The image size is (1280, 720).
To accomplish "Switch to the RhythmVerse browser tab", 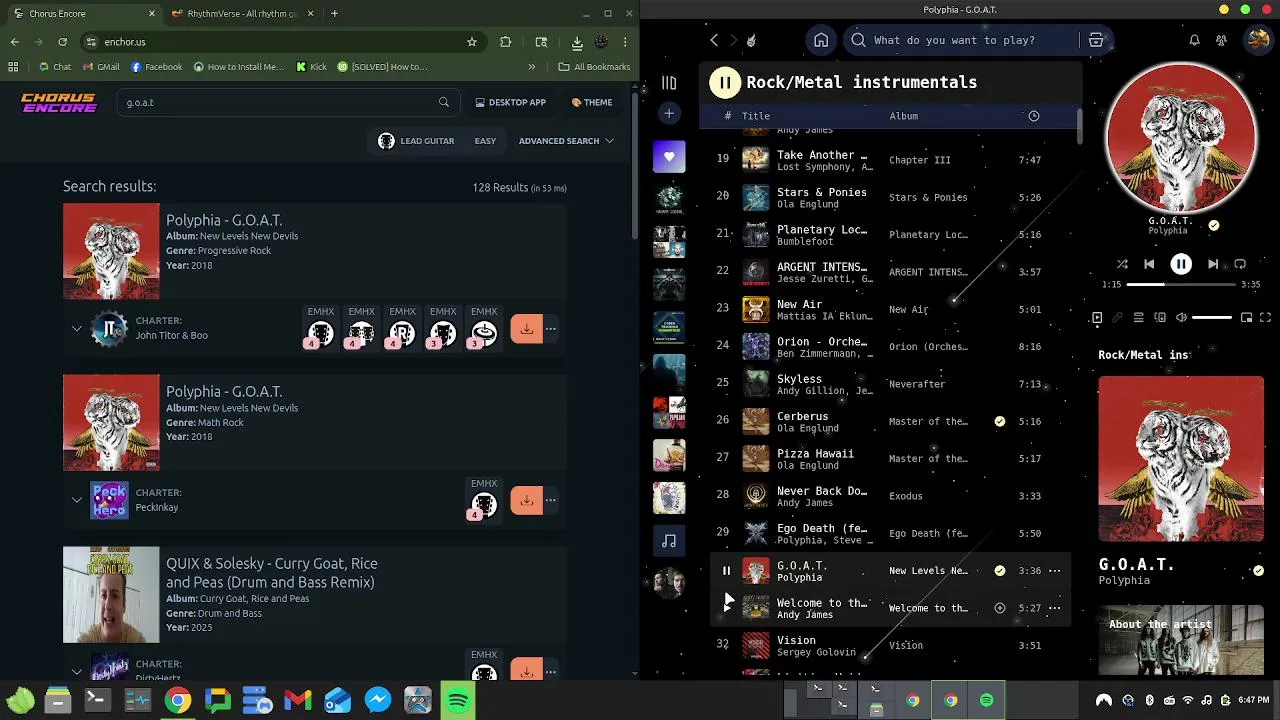I will (x=241, y=14).
